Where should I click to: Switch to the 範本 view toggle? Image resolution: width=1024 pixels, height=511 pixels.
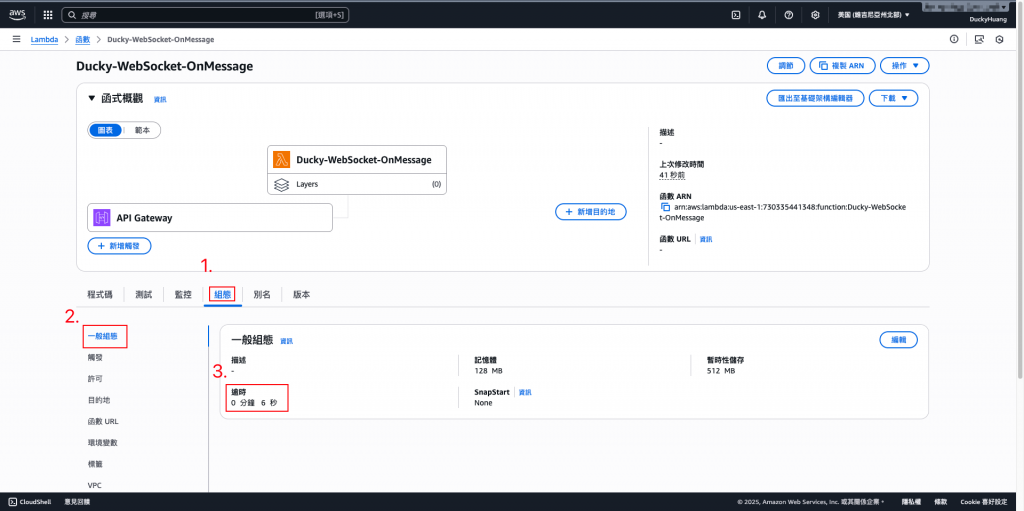coord(142,130)
